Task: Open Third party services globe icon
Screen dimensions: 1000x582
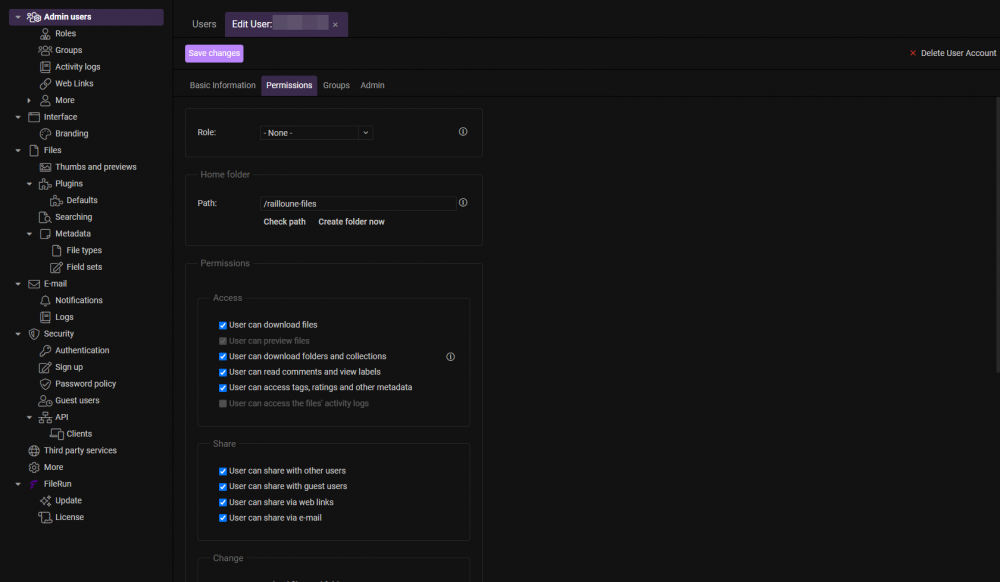Action: [34, 451]
